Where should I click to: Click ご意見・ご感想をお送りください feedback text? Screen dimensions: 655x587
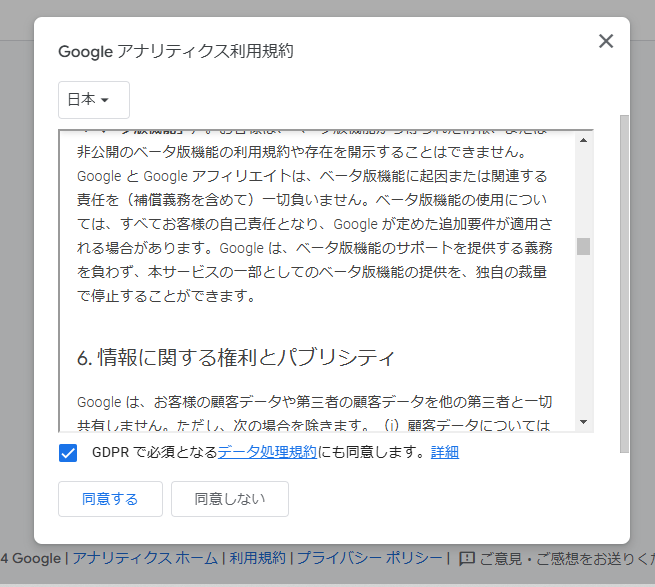[x=565, y=558]
